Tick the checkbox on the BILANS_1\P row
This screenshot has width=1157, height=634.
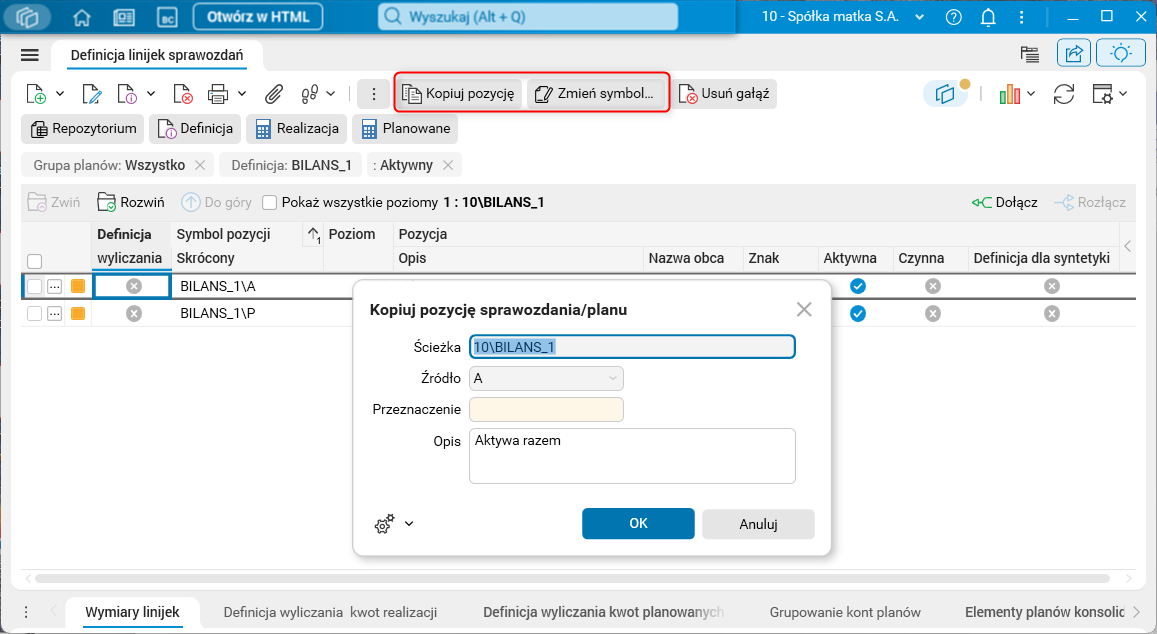click(34, 313)
